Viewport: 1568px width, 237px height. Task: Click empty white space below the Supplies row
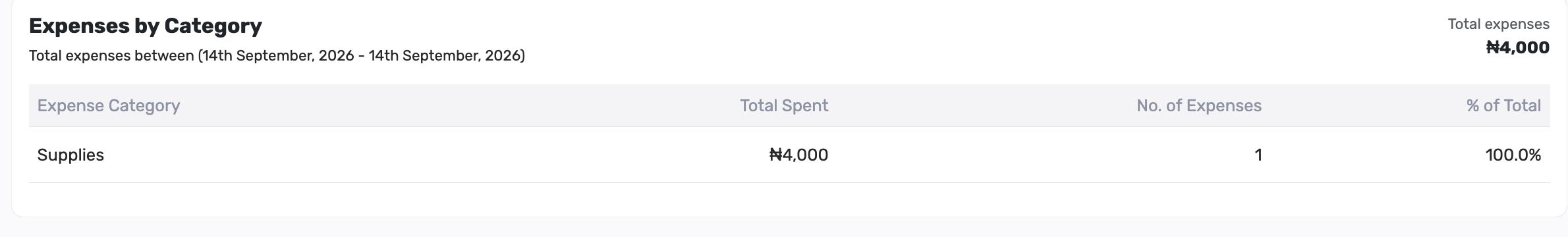[x=789, y=199]
